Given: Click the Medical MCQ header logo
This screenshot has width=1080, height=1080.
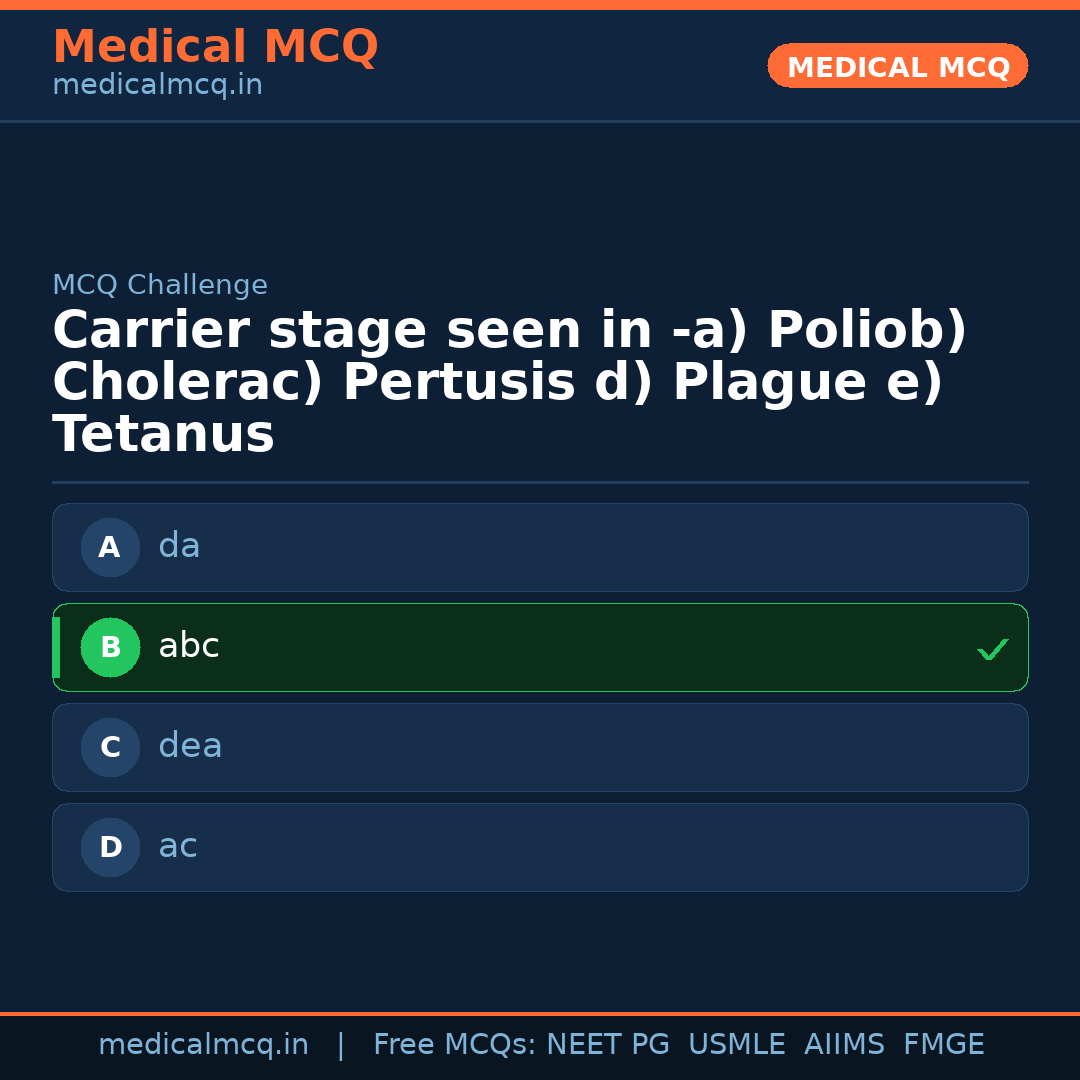Looking at the screenshot, I should (x=215, y=47).
